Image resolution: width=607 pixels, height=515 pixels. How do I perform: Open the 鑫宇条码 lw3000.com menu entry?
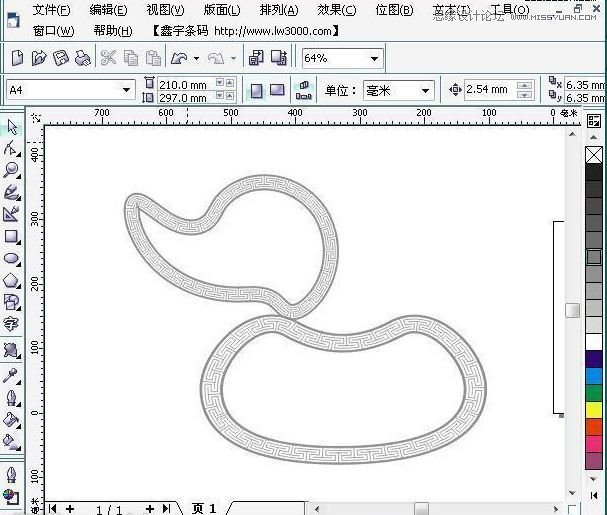tap(245, 31)
